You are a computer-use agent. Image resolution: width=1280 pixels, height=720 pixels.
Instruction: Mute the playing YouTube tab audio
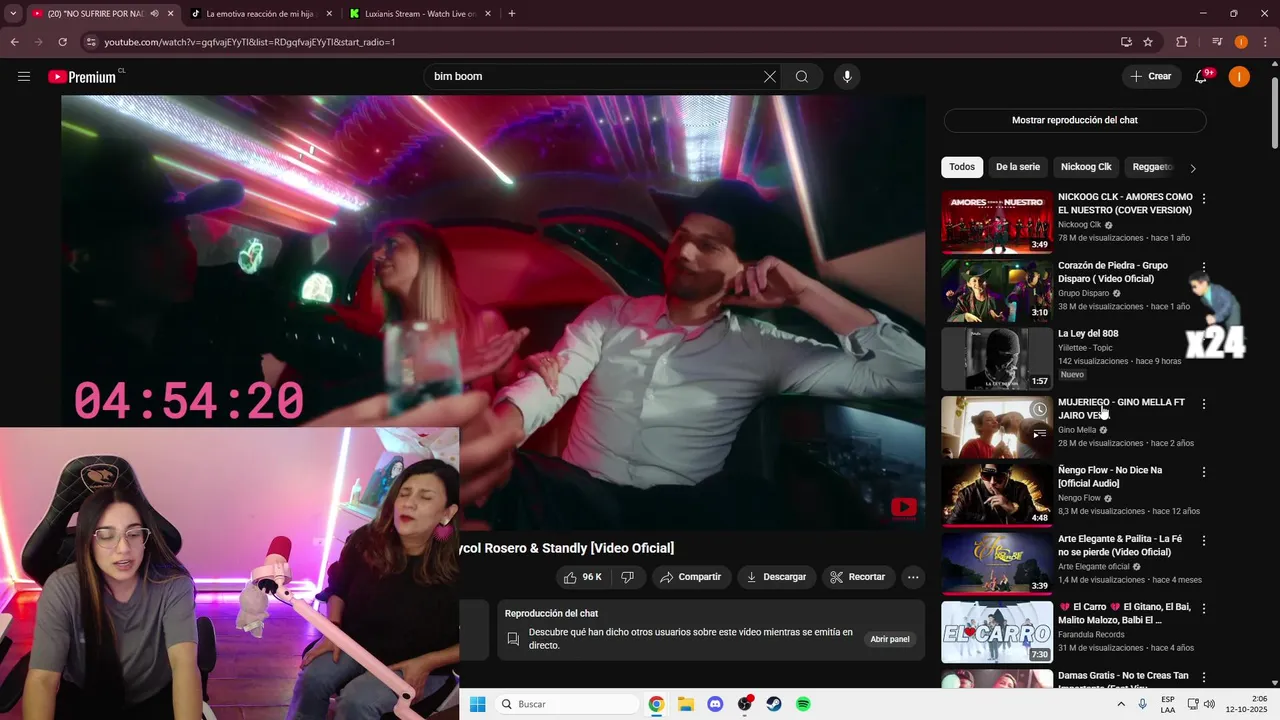154,14
